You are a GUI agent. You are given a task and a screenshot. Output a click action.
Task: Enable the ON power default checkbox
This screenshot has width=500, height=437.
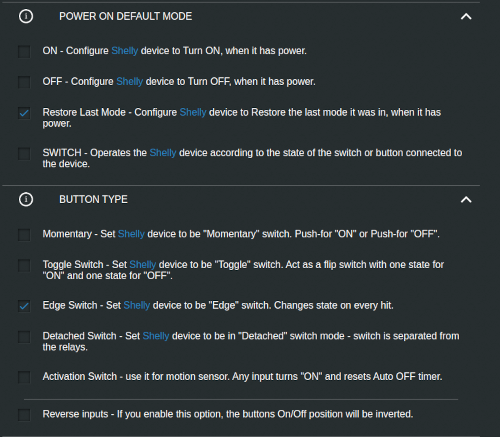24,52
